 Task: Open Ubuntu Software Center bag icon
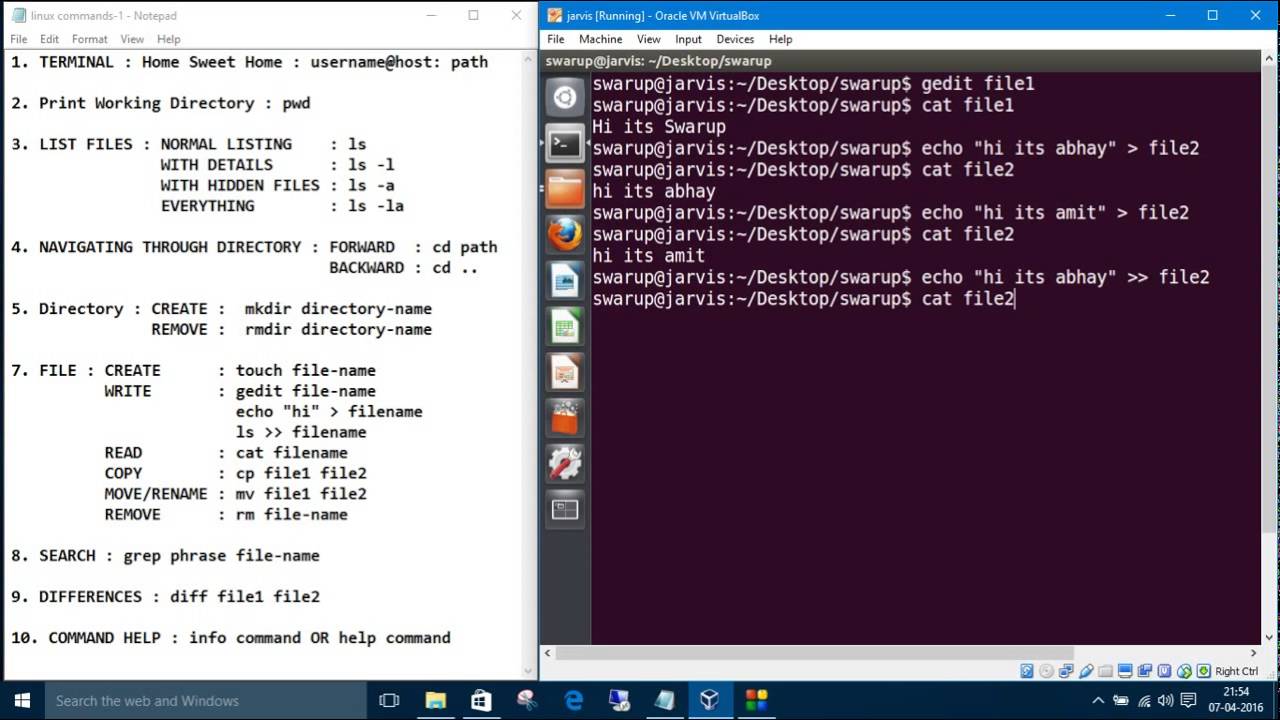click(565, 417)
